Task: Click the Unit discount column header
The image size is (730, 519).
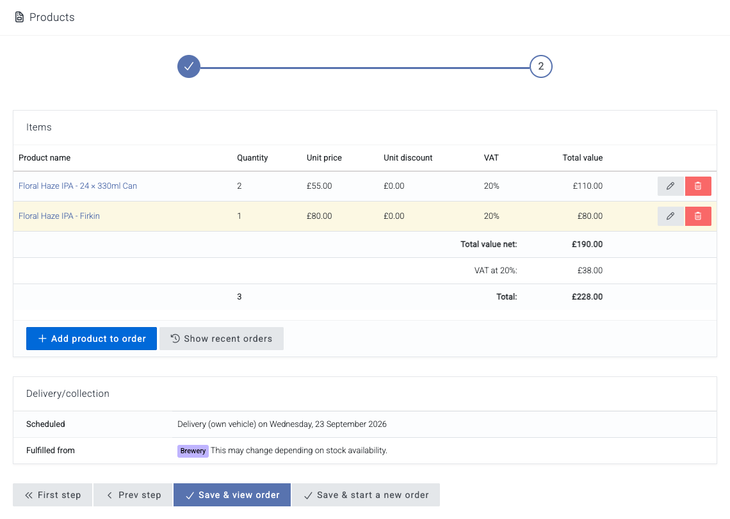Action: click(x=408, y=158)
